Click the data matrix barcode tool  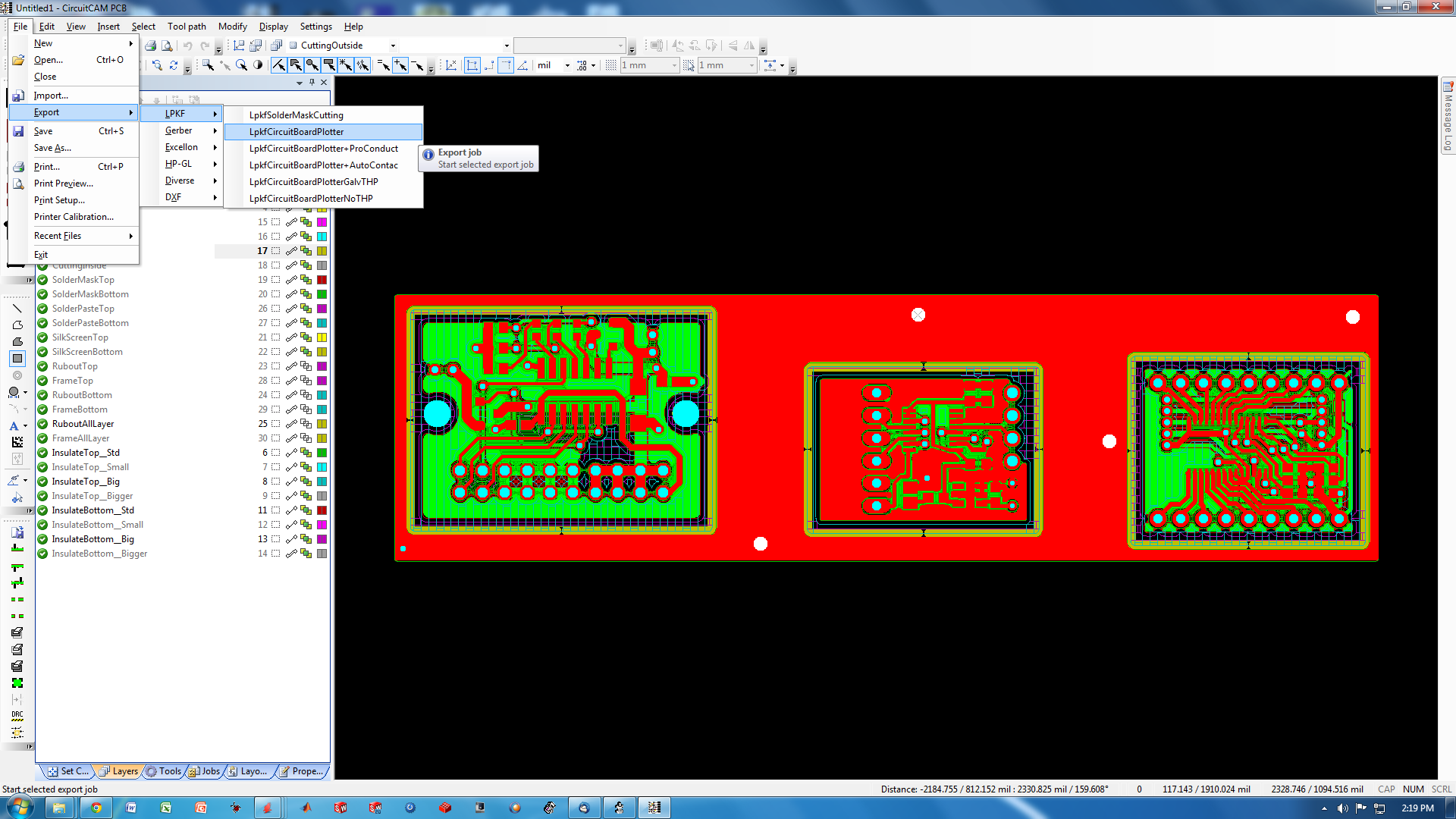(17, 442)
